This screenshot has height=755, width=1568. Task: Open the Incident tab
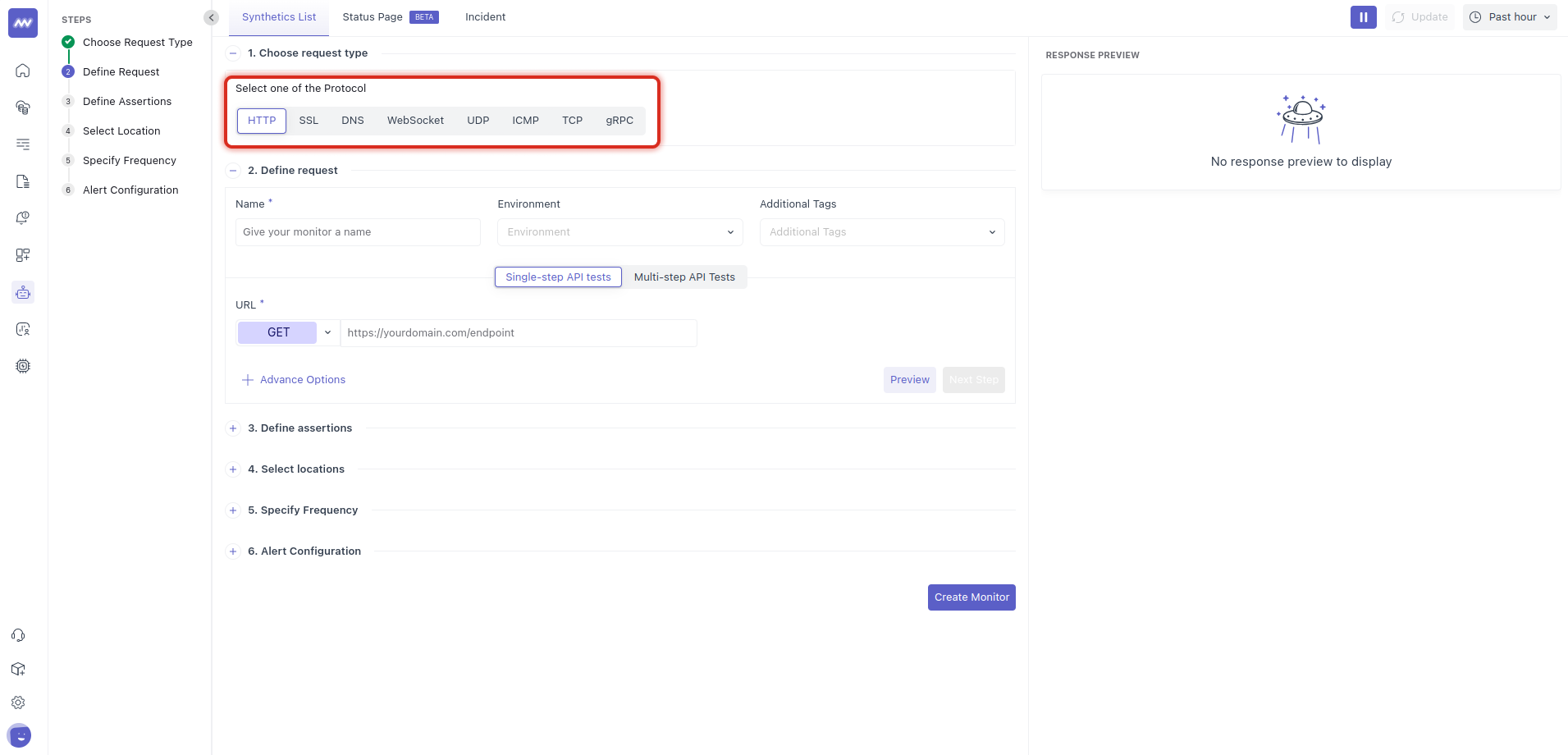click(x=485, y=16)
